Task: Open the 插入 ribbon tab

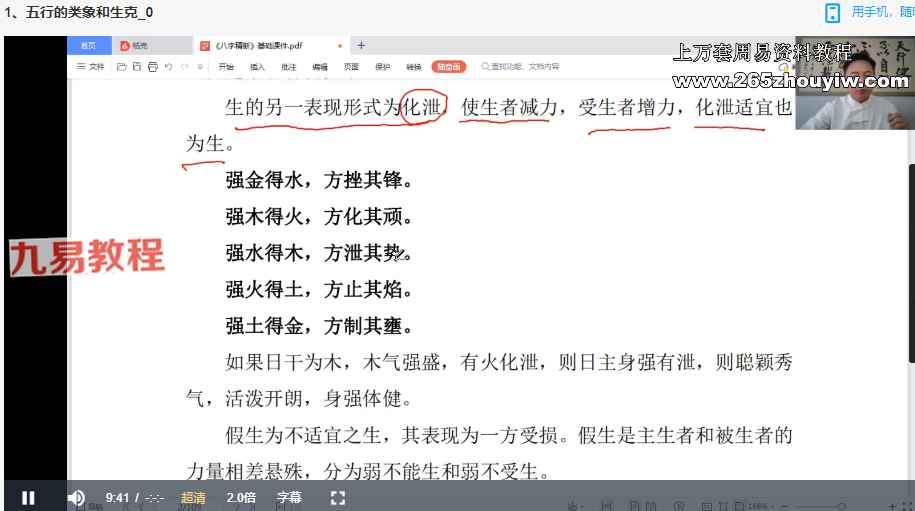Action: click(x=257, y=67)
